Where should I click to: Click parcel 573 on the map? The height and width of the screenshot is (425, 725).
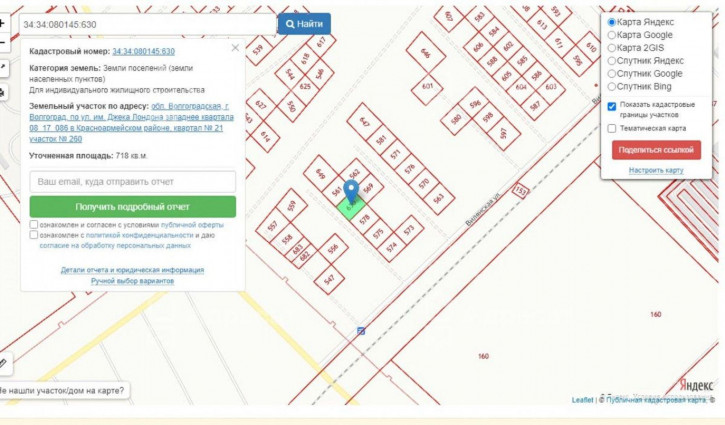408,230
